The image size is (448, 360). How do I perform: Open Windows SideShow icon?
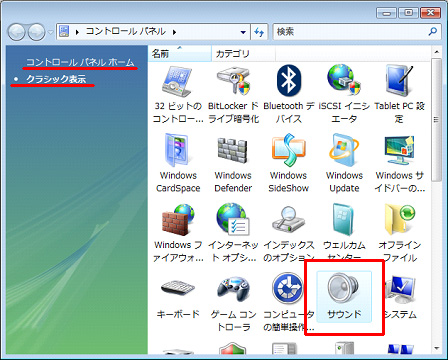tap(289, 163)
